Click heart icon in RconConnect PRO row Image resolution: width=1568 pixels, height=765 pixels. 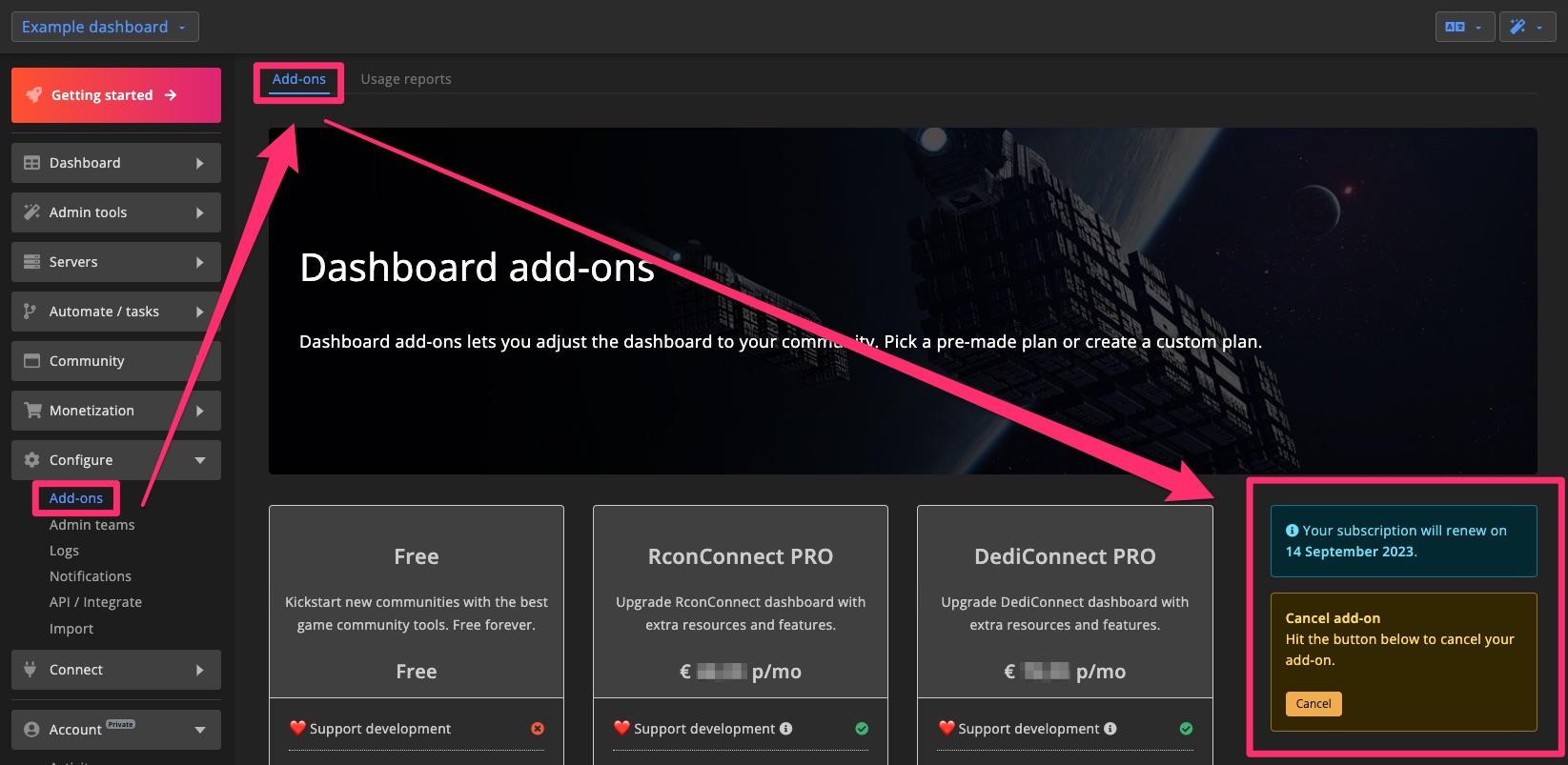click(621, 728)
